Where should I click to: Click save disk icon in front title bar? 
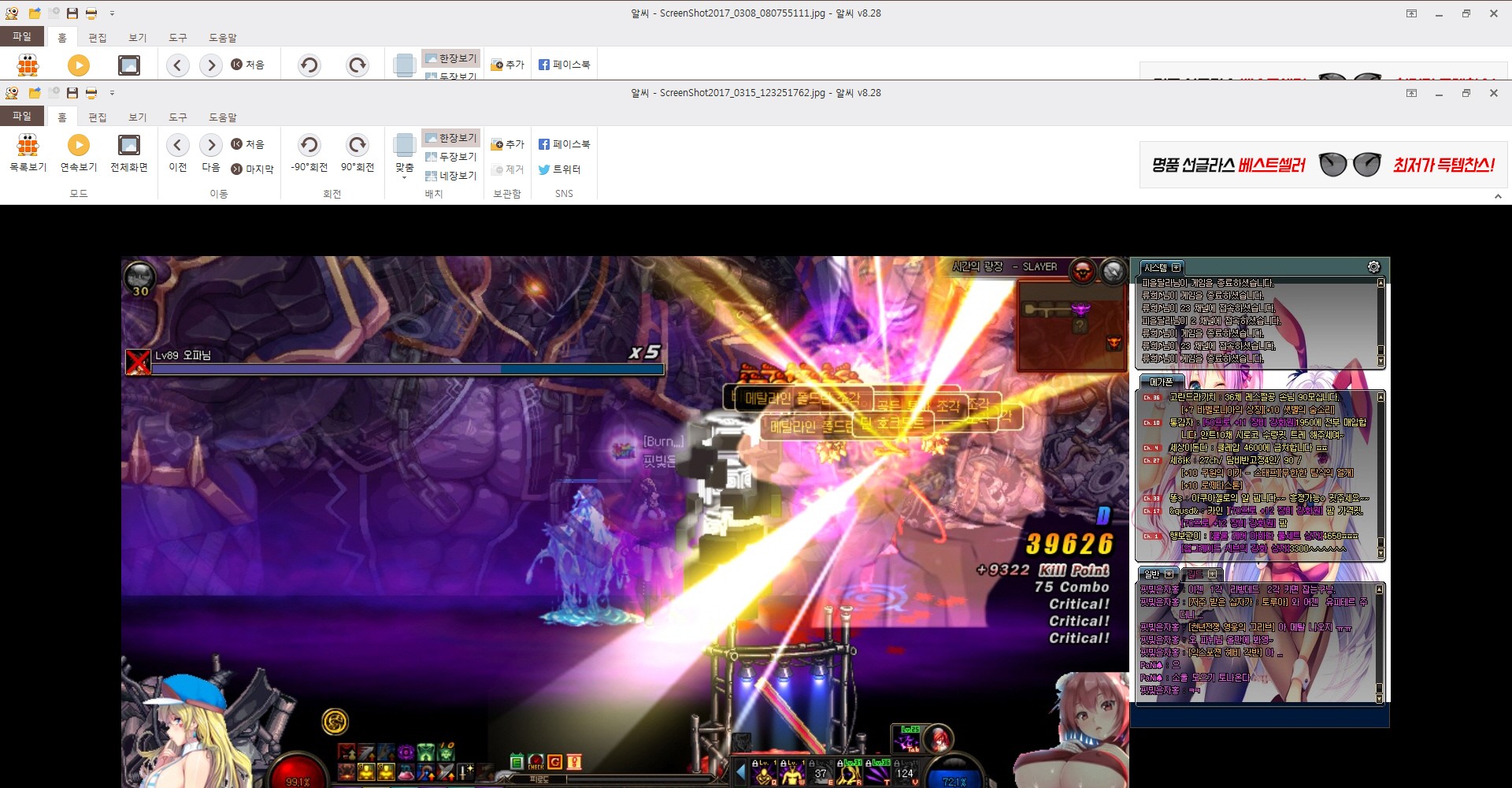click(x=72, y=93)
